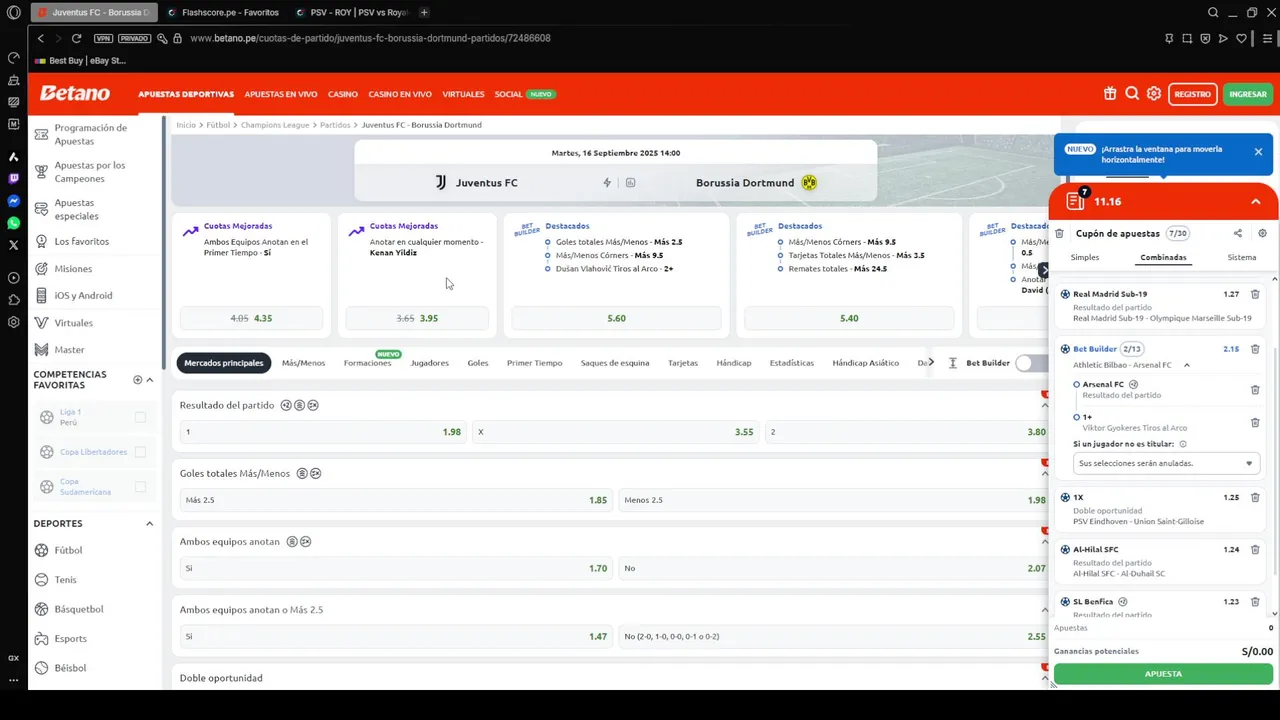This screenshot has height=720, width=1280.
Task: Click the Ingresar button
Action: (1248, 94)
